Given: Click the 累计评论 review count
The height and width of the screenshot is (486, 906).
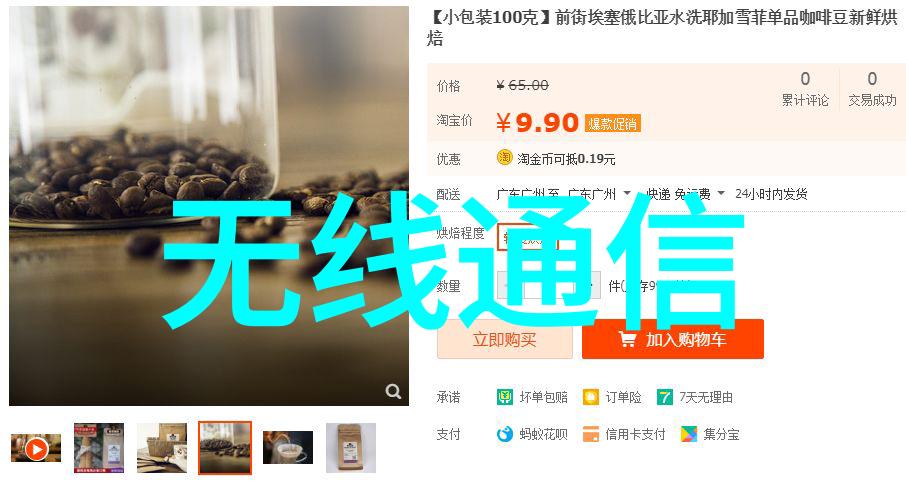Looking at the screenshot, I should [x=805, y=89].
